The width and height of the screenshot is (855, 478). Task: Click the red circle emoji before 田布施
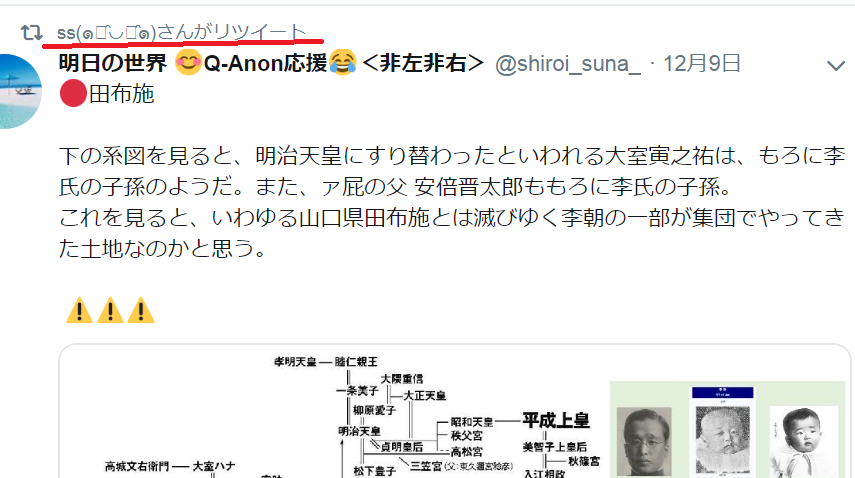pyautogui.click(x=73, y=94)
